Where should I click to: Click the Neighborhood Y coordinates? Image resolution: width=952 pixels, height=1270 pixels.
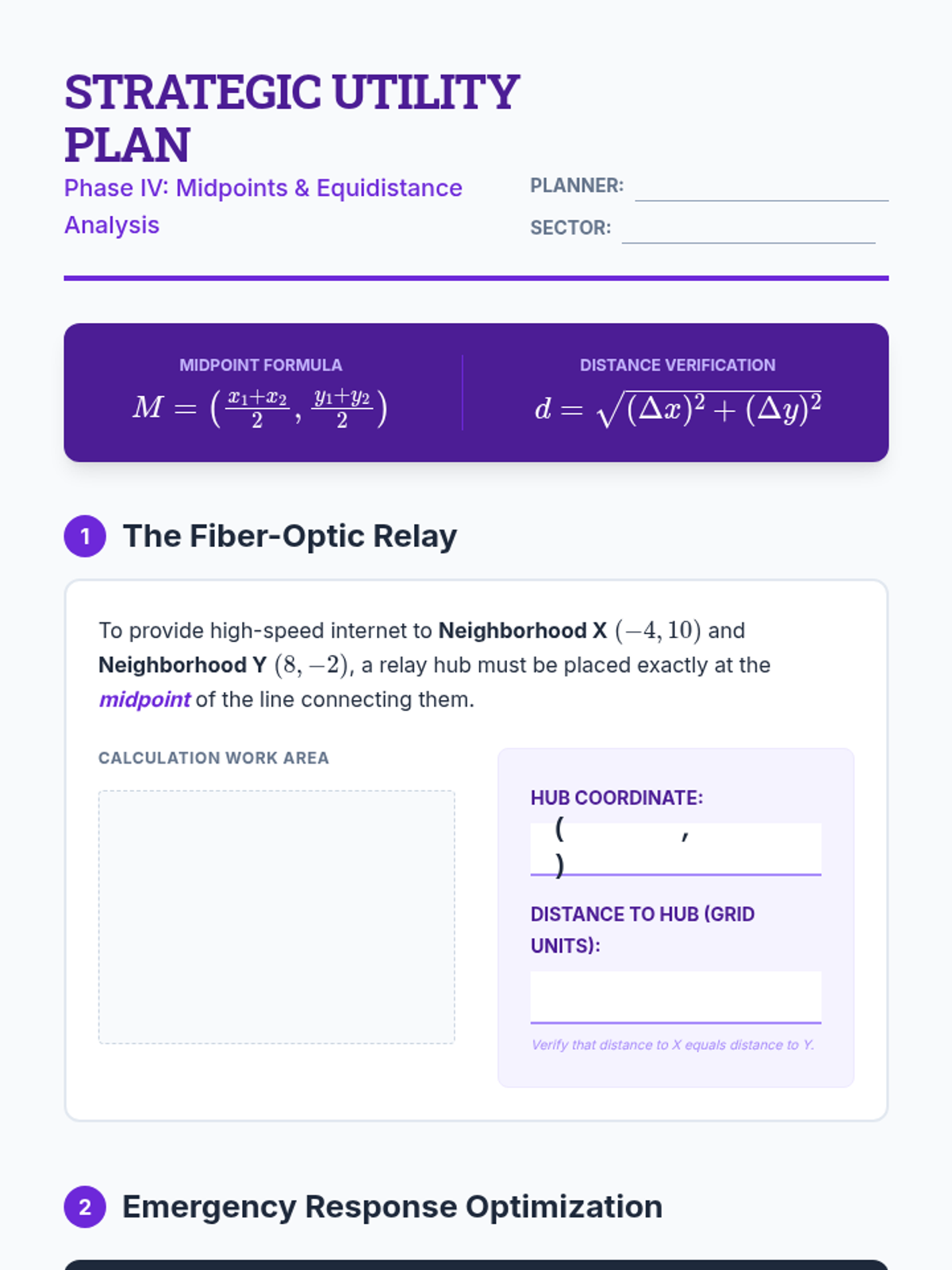click(313, 665)
